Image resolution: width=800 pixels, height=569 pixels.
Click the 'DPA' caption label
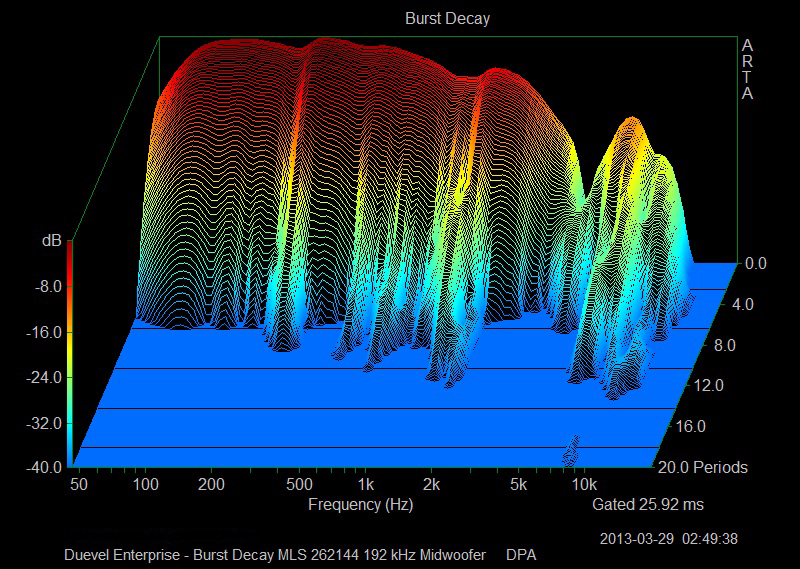click(521, 555)
